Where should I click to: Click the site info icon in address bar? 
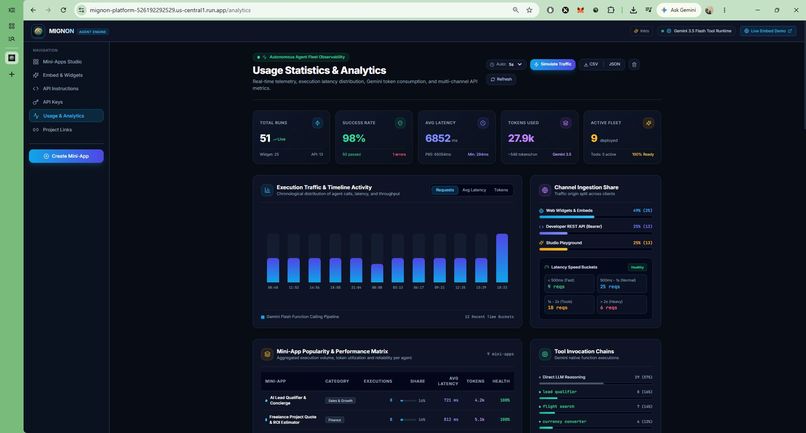(81, 10)
